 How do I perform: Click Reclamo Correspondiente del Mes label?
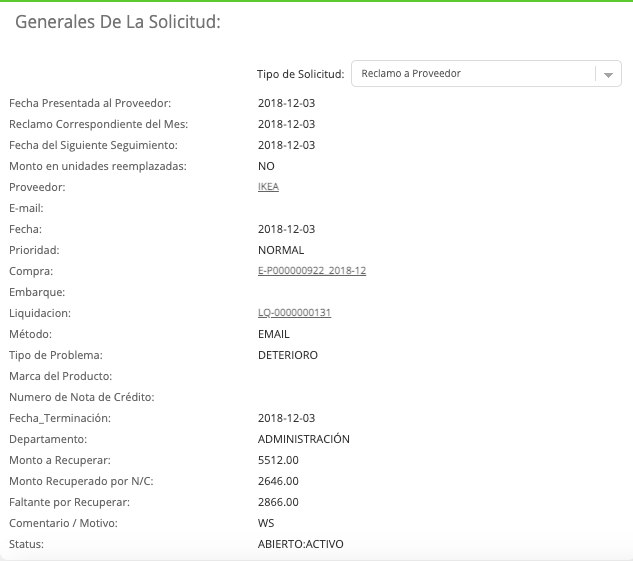pyautogui.click(x=99, y=124)
